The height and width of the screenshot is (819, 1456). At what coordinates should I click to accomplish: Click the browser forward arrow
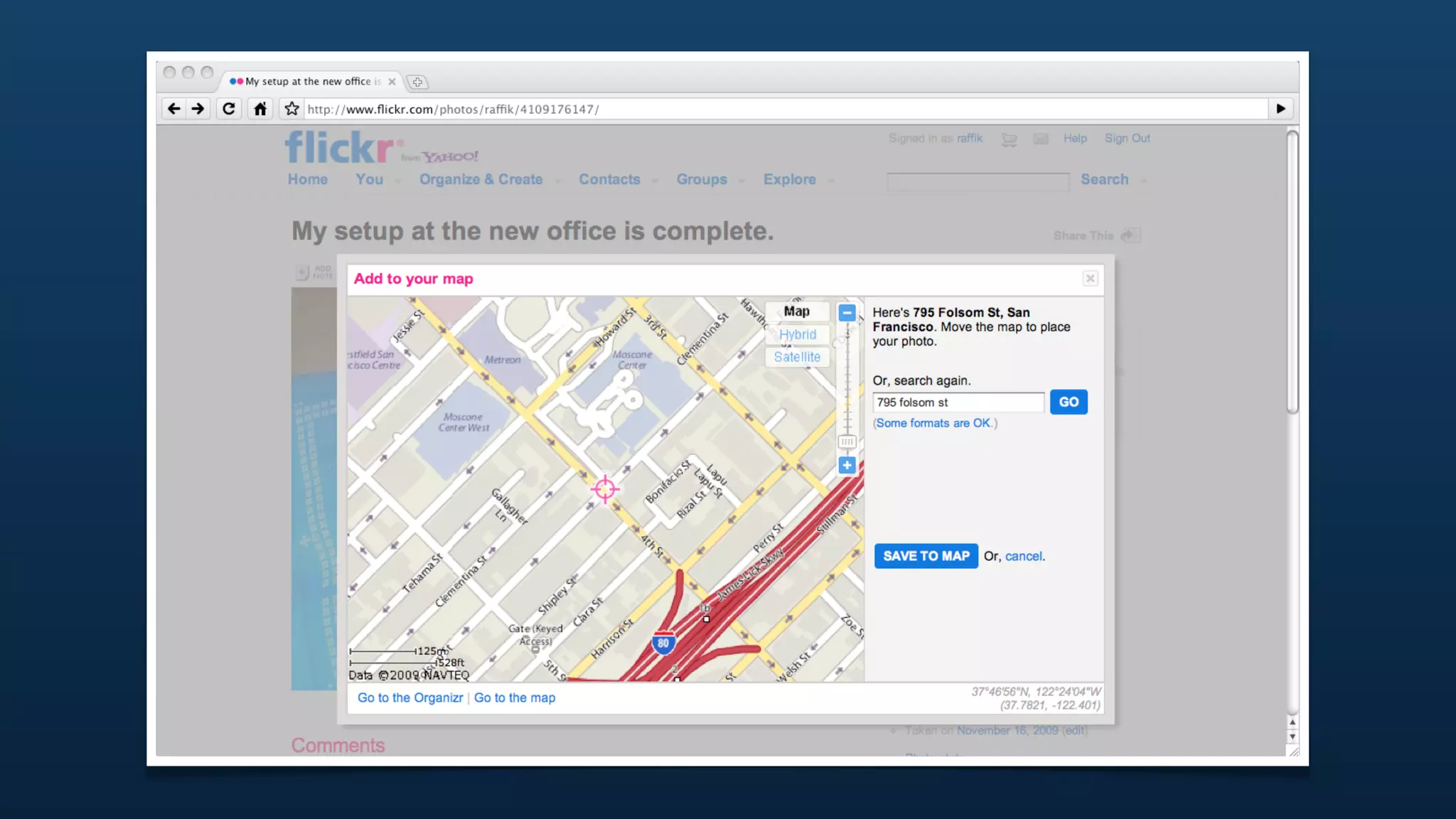(198, 109)
